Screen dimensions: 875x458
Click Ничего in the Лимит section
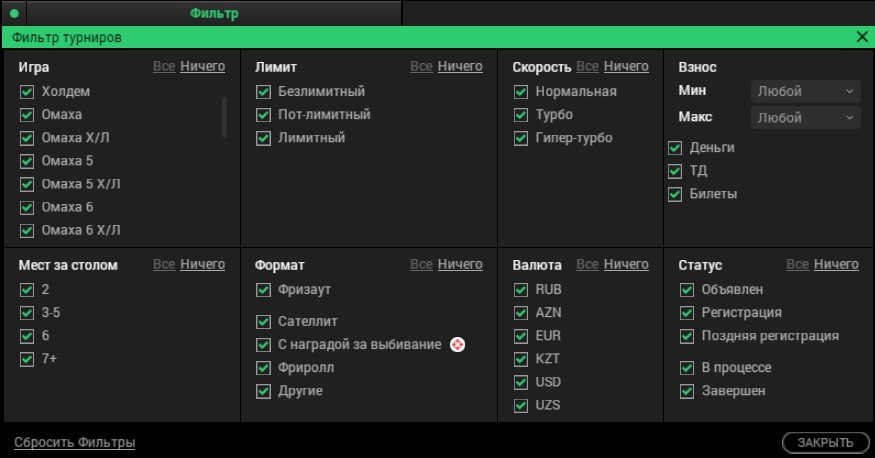tap(460, 67)
